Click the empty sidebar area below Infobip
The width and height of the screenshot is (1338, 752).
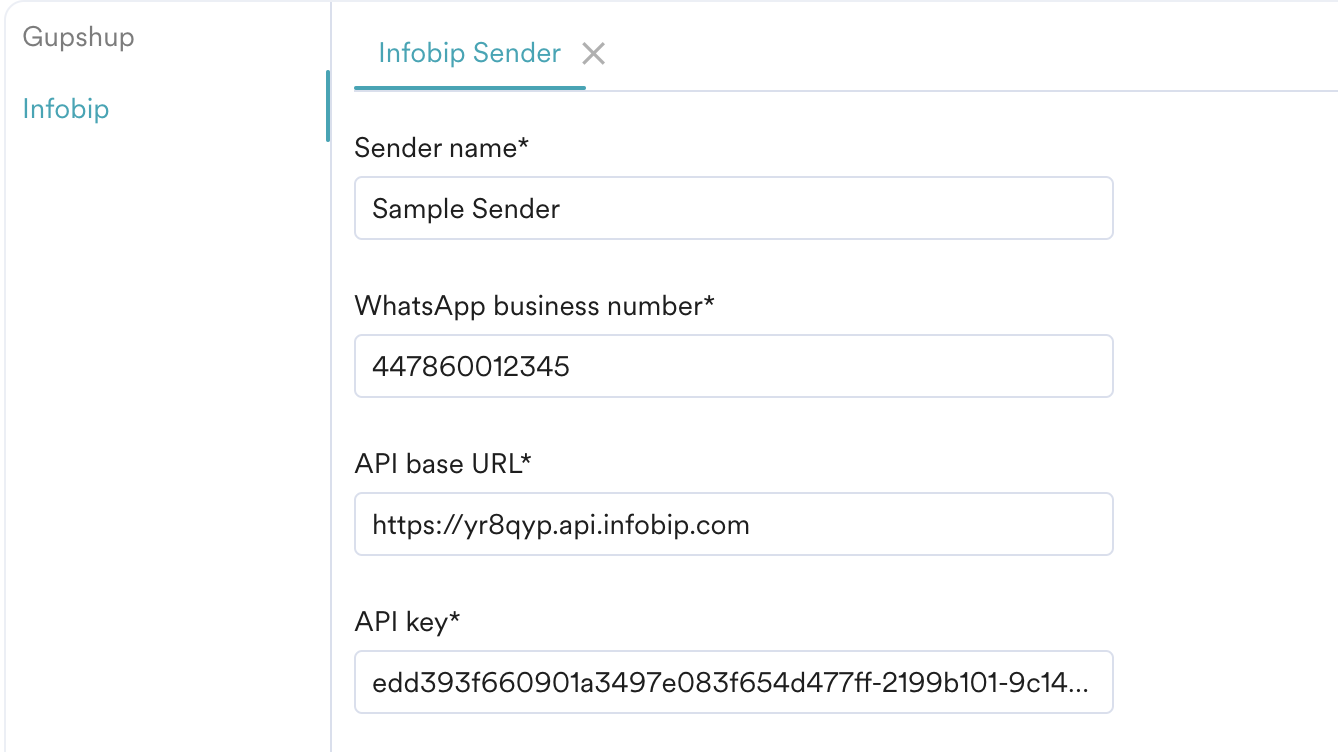[165, 440]
